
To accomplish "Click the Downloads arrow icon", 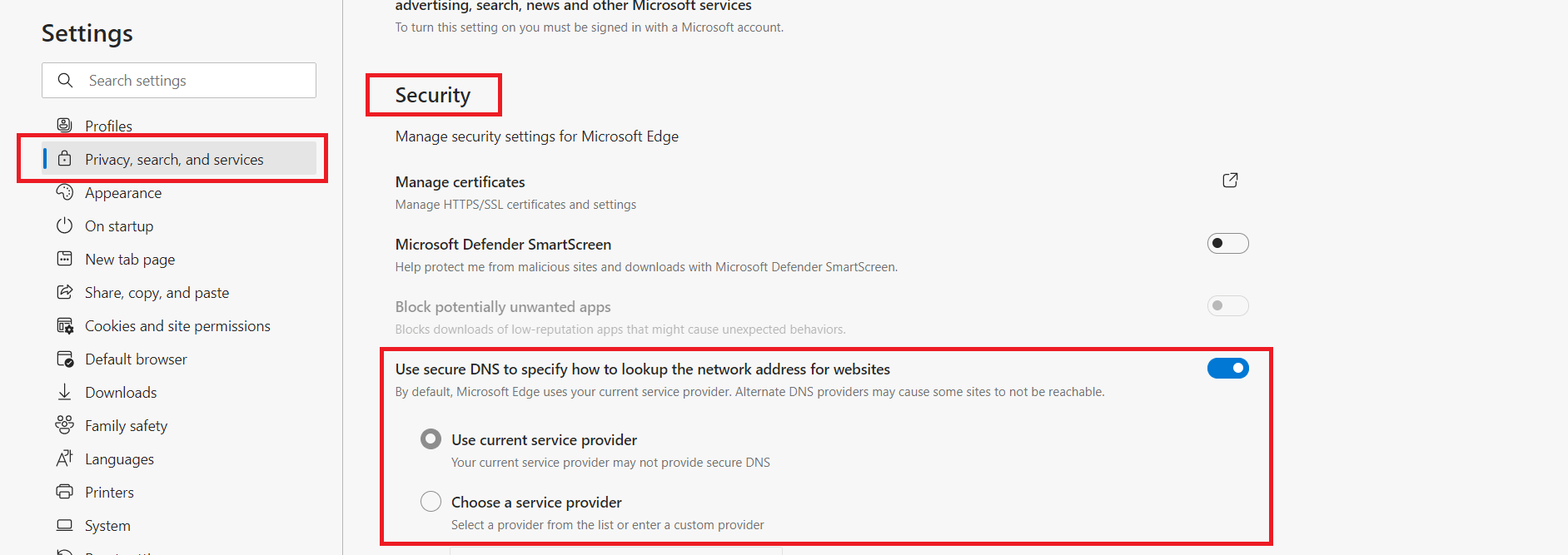I will [64, 392].
